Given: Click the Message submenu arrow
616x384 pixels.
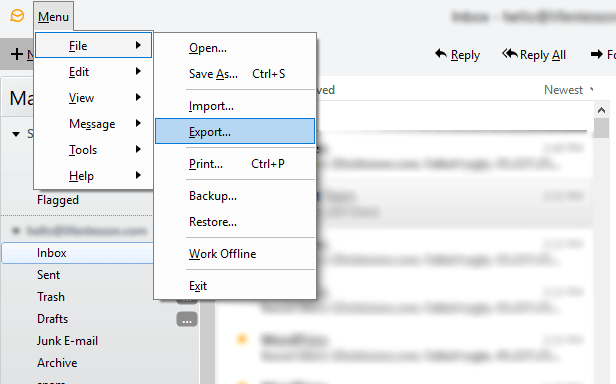Looking at the screenshot, I should click(138, 123).
